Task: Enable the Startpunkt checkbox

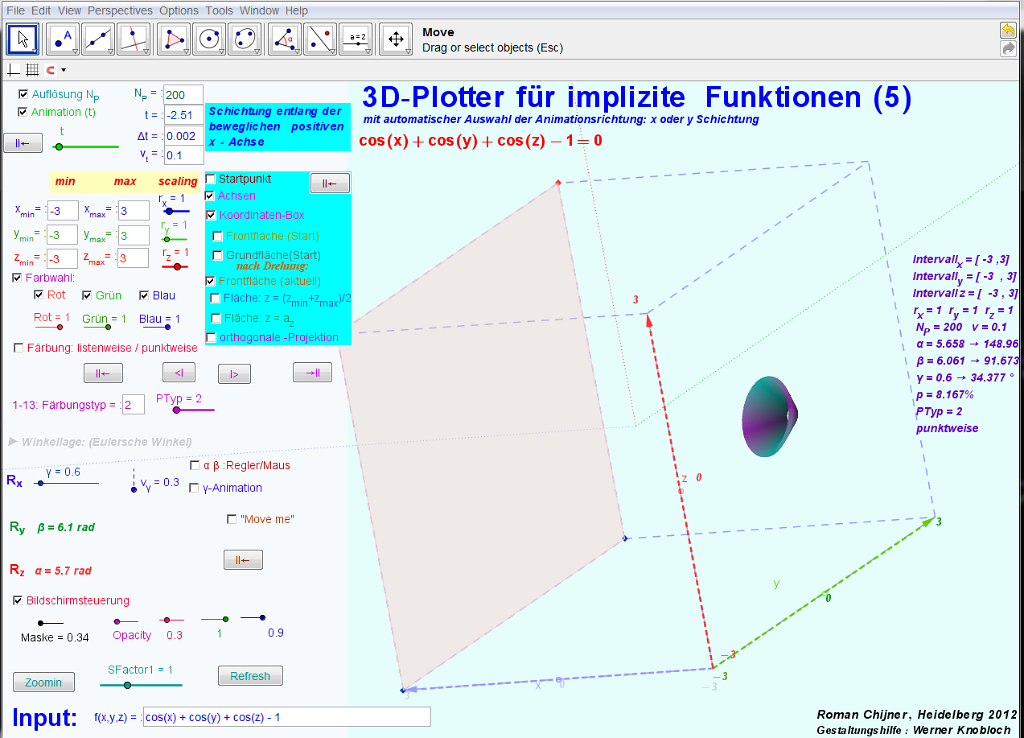Action: click(x=211, y=178)
